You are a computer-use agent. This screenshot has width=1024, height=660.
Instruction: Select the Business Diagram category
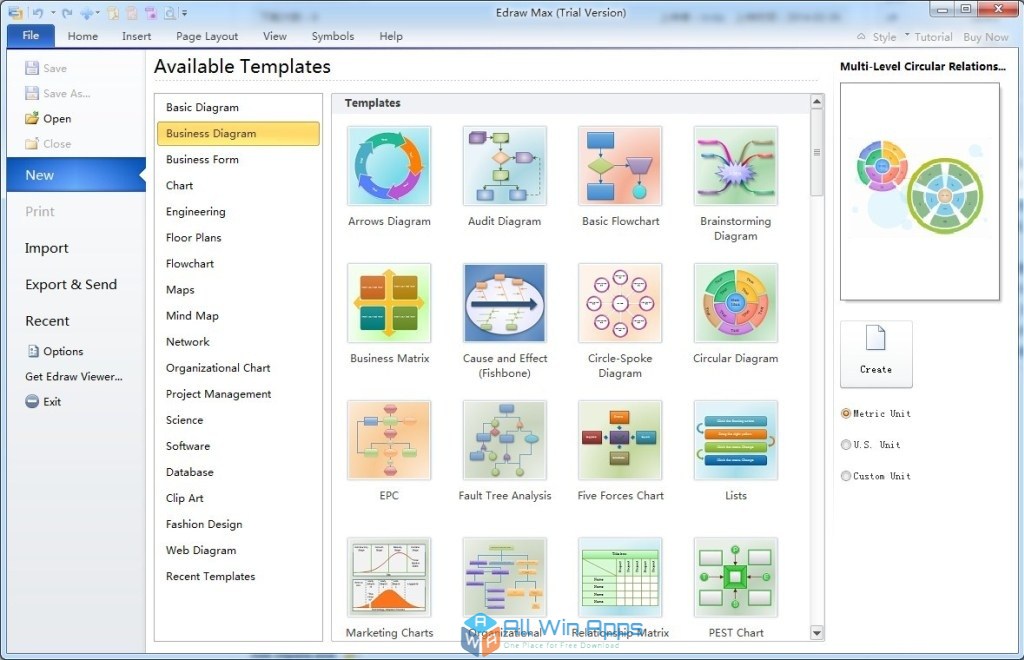[238, 133]
